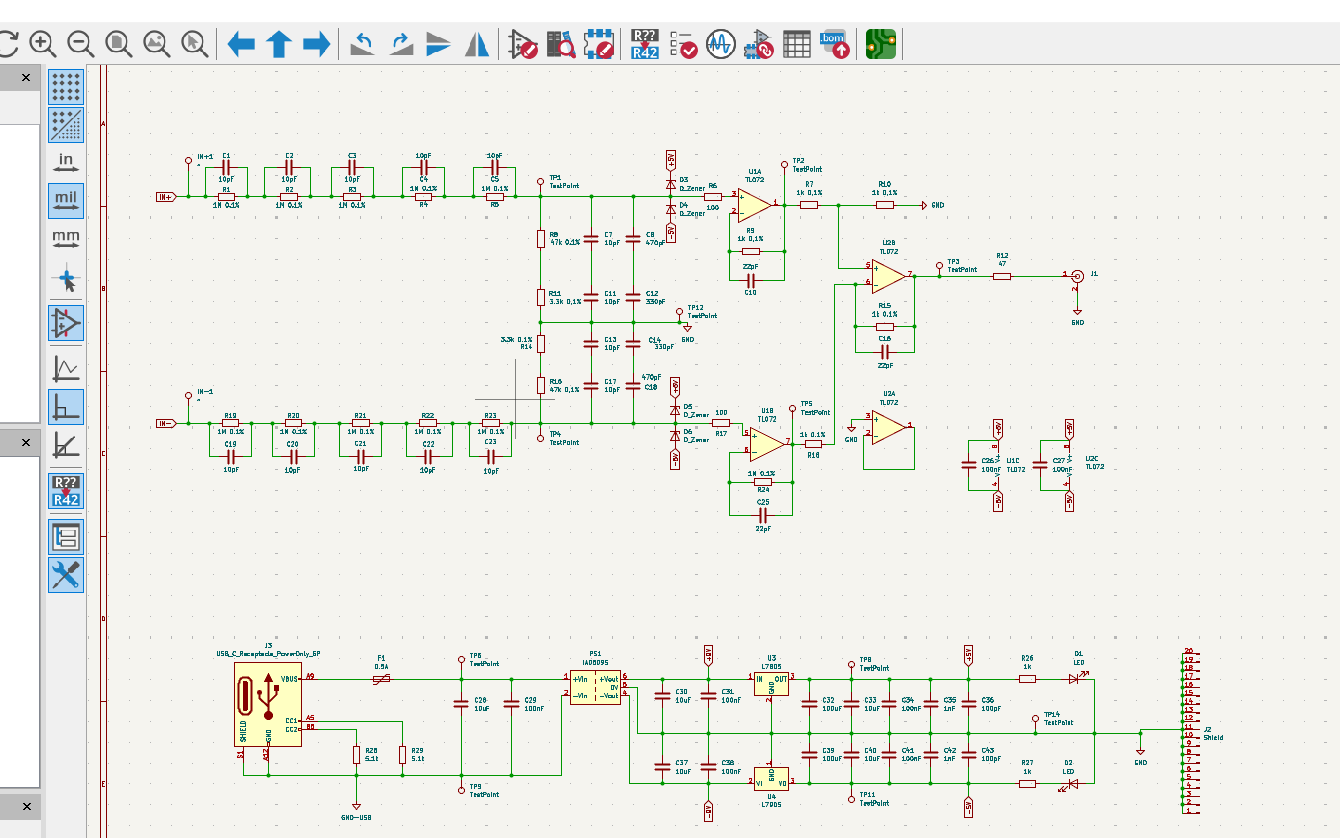Click the Zoom In magnifier icon
Screen dimensions: 1340x838
42,43
